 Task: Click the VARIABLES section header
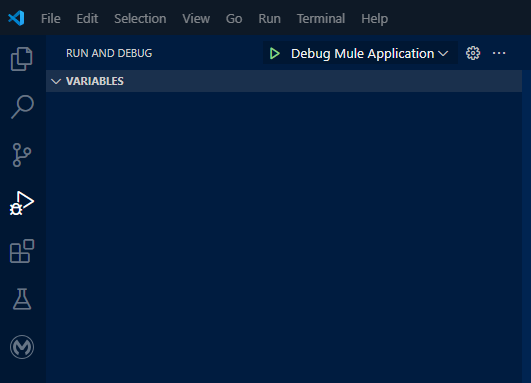pyautogui.click(x=284, y=81)
